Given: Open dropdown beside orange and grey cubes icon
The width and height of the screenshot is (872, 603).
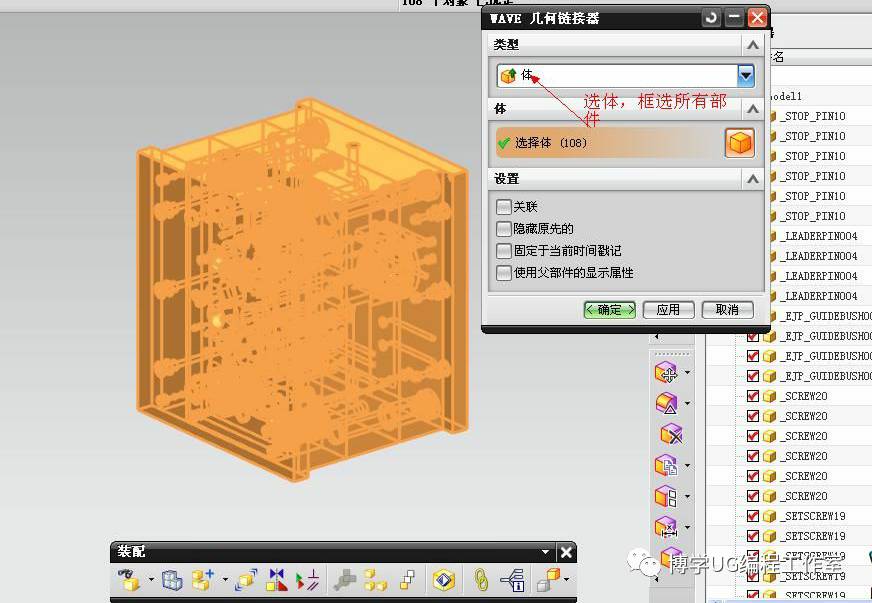Looking at the screenshot, I should (x=567, y=580).
